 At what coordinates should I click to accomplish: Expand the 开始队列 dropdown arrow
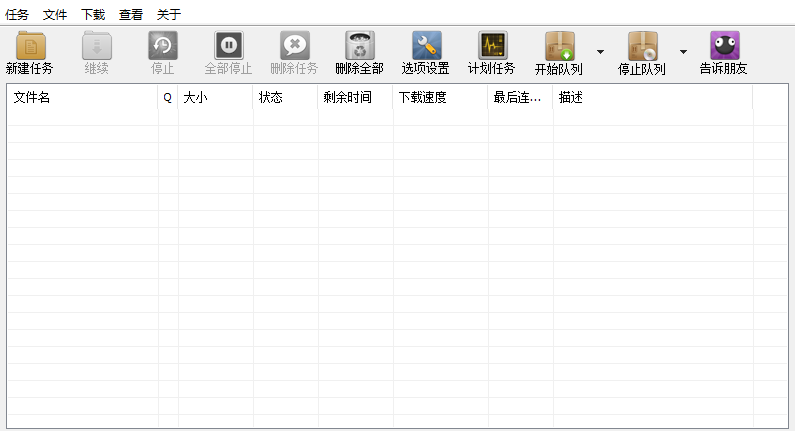[600, 52]
